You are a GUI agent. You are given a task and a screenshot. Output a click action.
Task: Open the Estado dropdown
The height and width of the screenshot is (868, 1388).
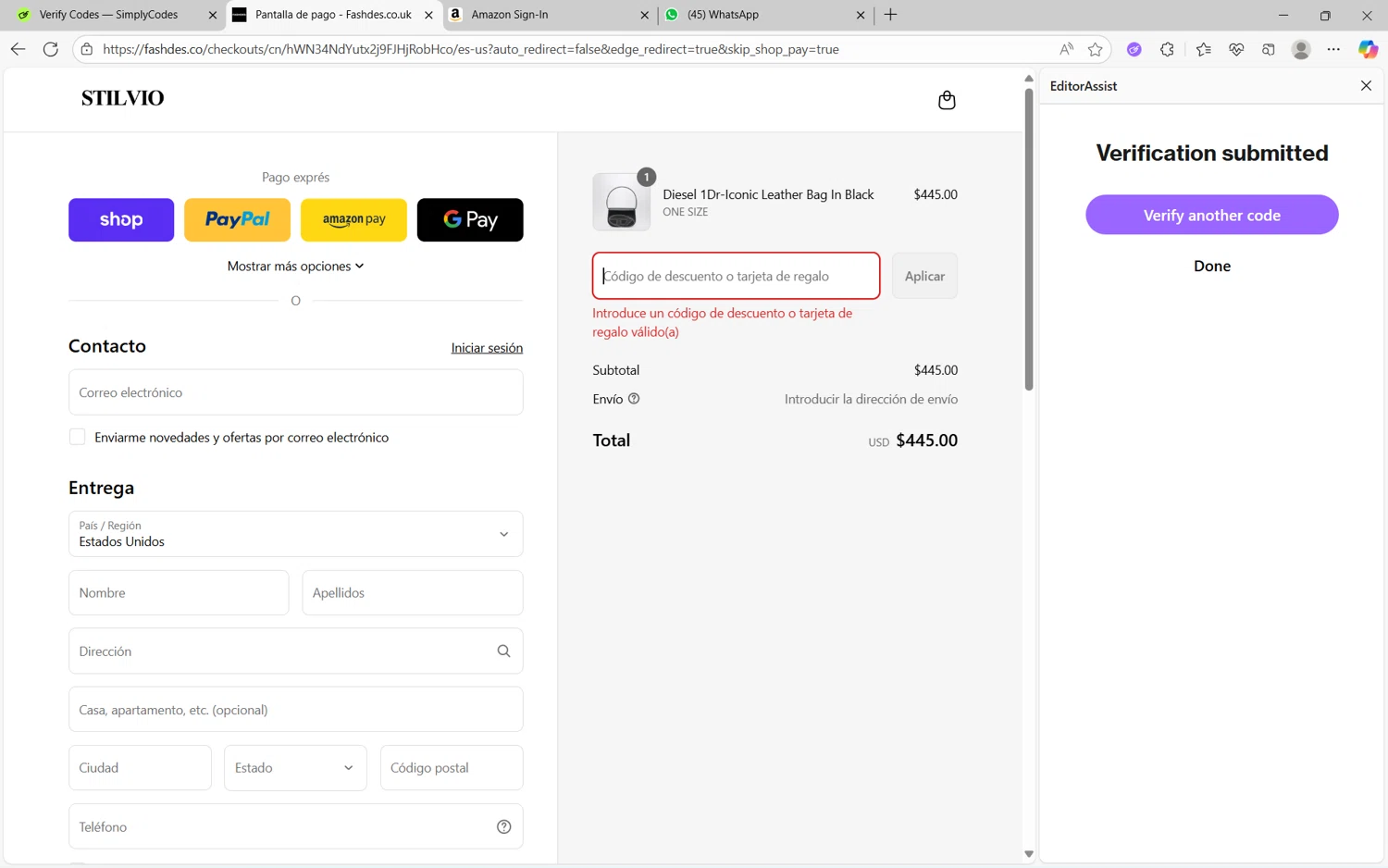pyautogui.click(x=295, y=768)
